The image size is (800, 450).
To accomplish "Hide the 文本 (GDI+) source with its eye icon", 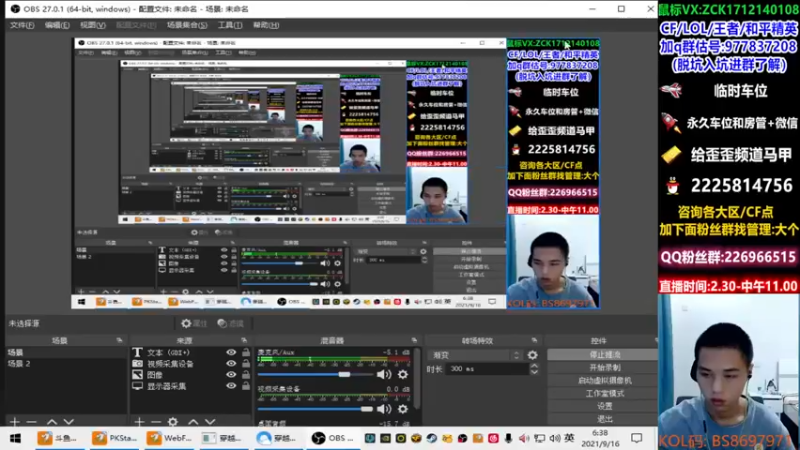I will [231, 353].
